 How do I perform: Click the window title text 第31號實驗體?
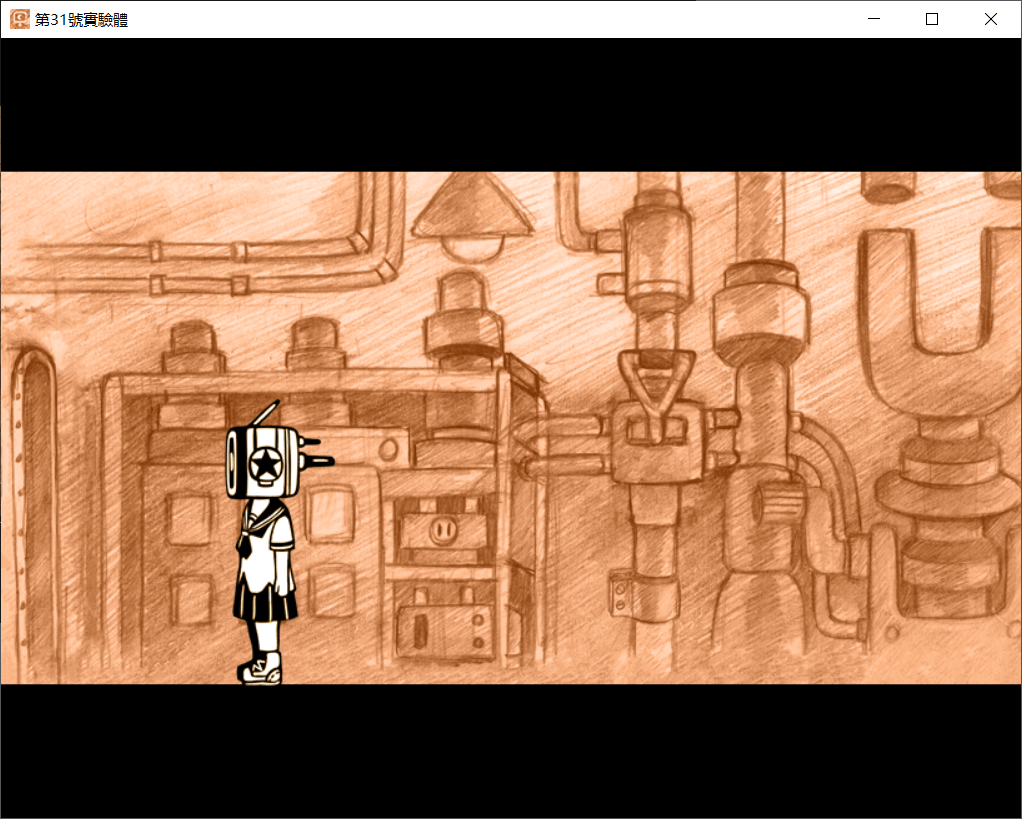click(81, 20)
